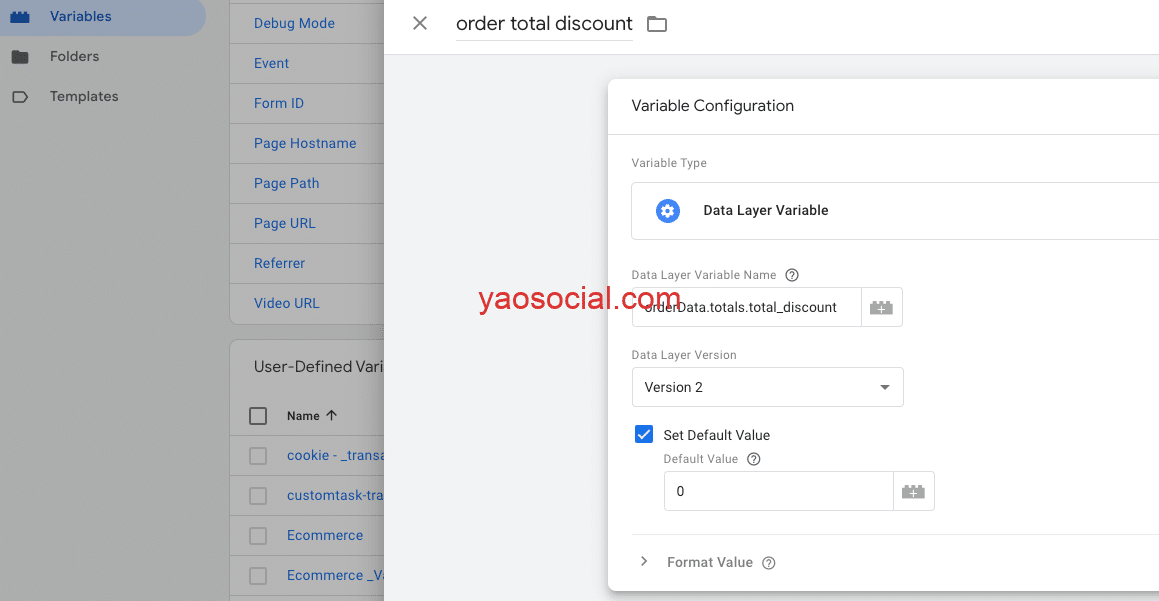Uncheck Set Default Value checkbox
Viewport: 1159px width, 601px height.
(x=644, y=434)
